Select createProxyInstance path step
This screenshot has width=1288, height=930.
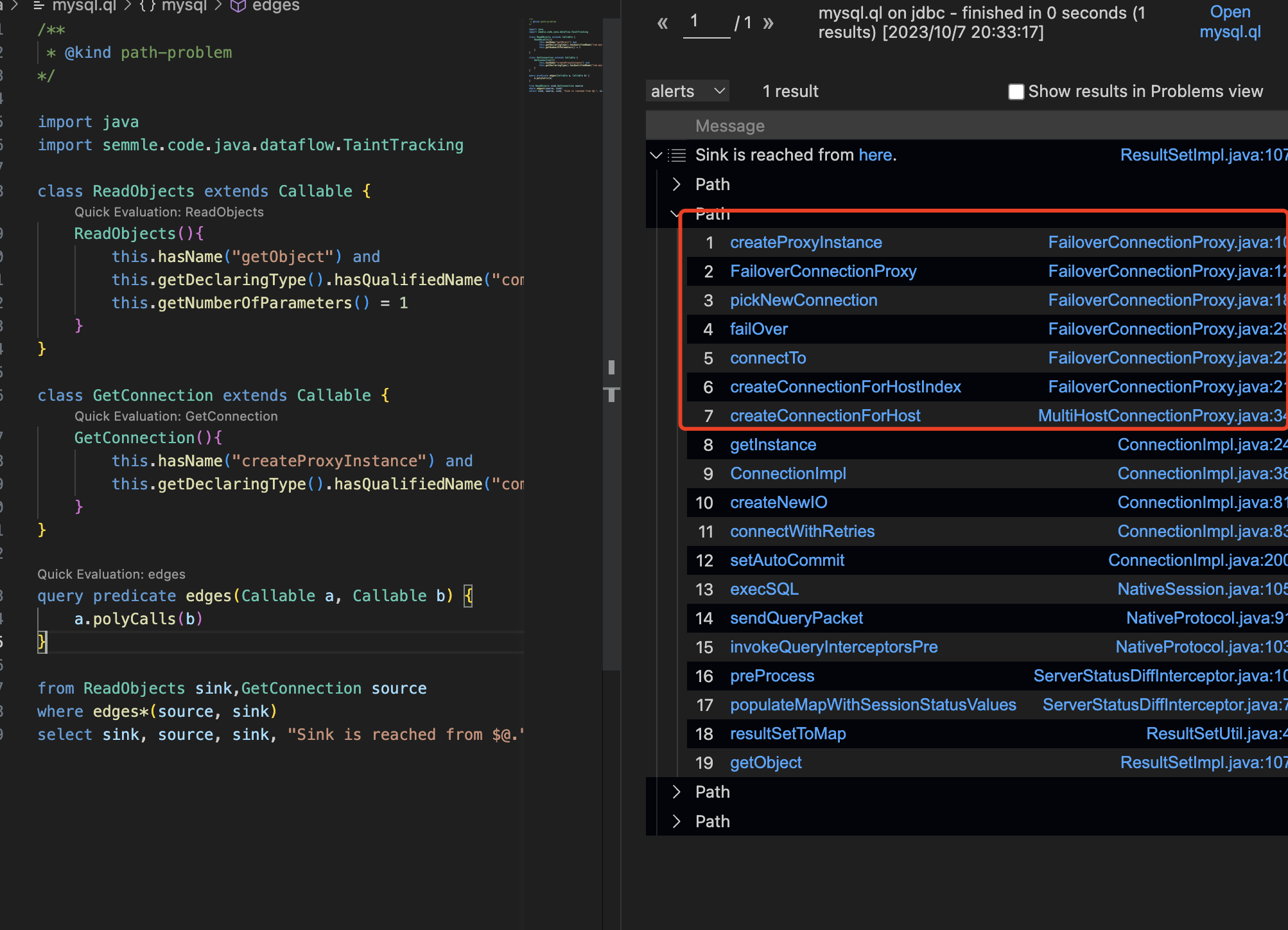pos(806,242)
